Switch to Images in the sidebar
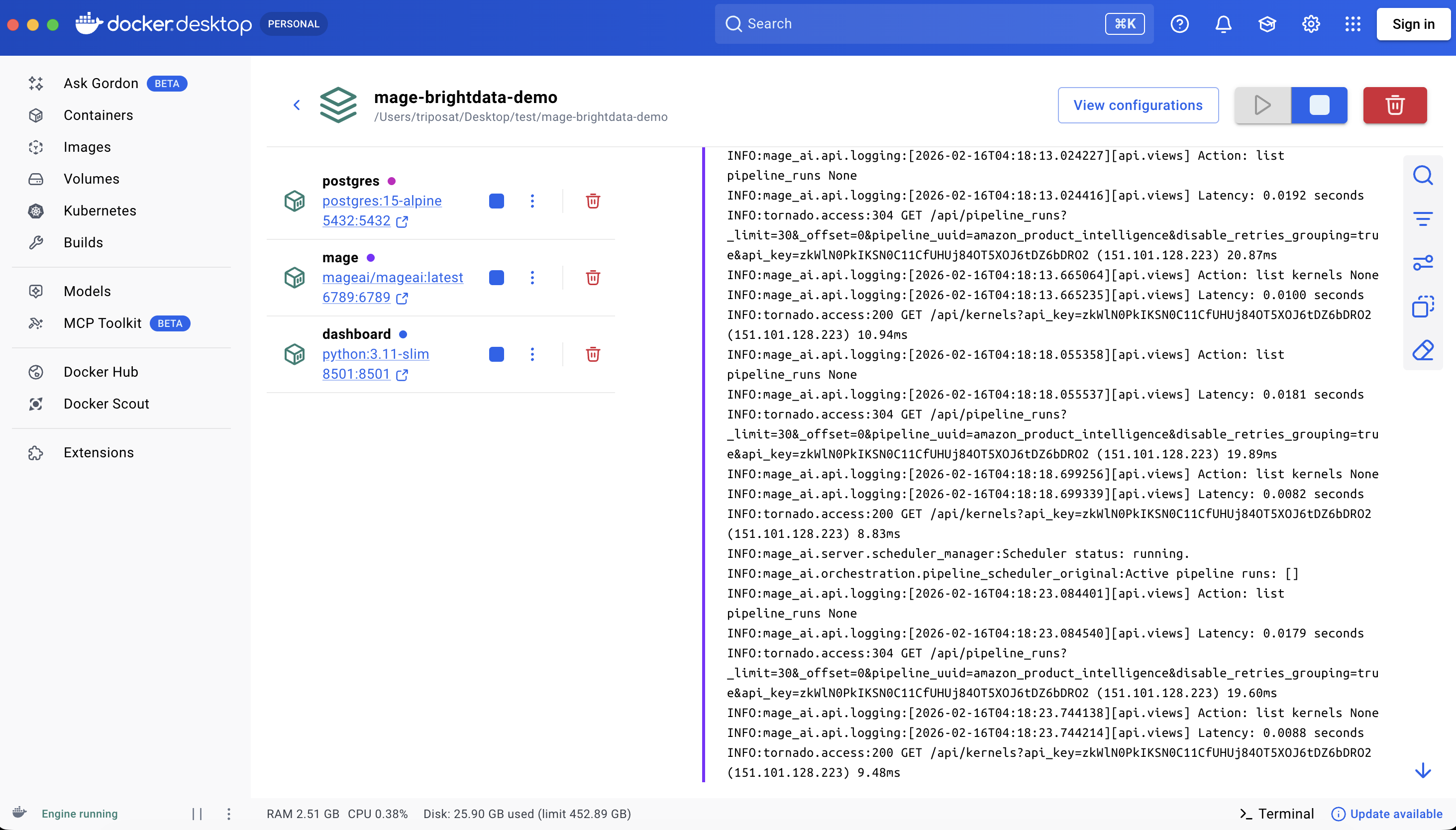The image size is (1456, 830). [x=87, y=147]
